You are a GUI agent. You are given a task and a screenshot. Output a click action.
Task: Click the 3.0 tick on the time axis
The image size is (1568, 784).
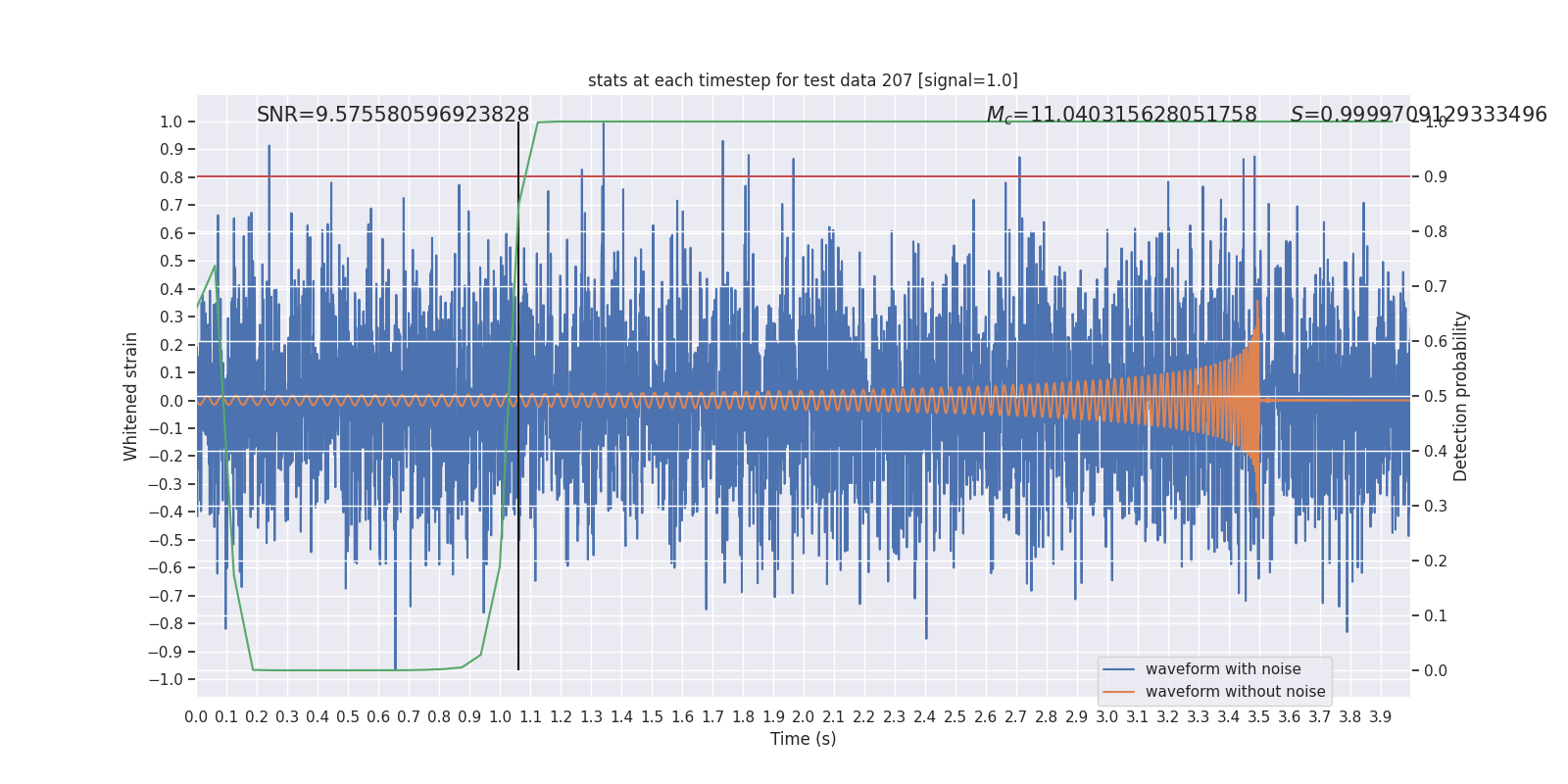coord(1107,717)
